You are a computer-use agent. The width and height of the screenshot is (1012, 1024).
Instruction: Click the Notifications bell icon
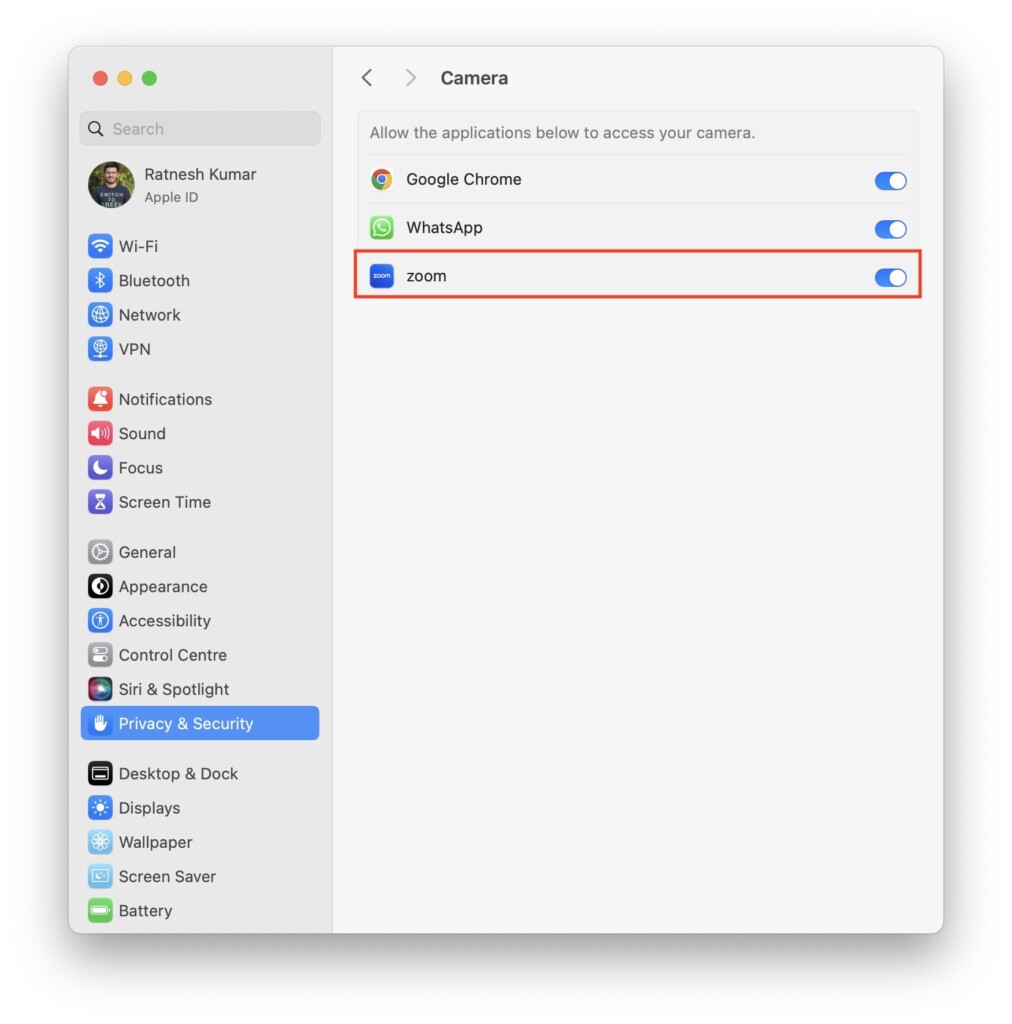tap(100, 399)
